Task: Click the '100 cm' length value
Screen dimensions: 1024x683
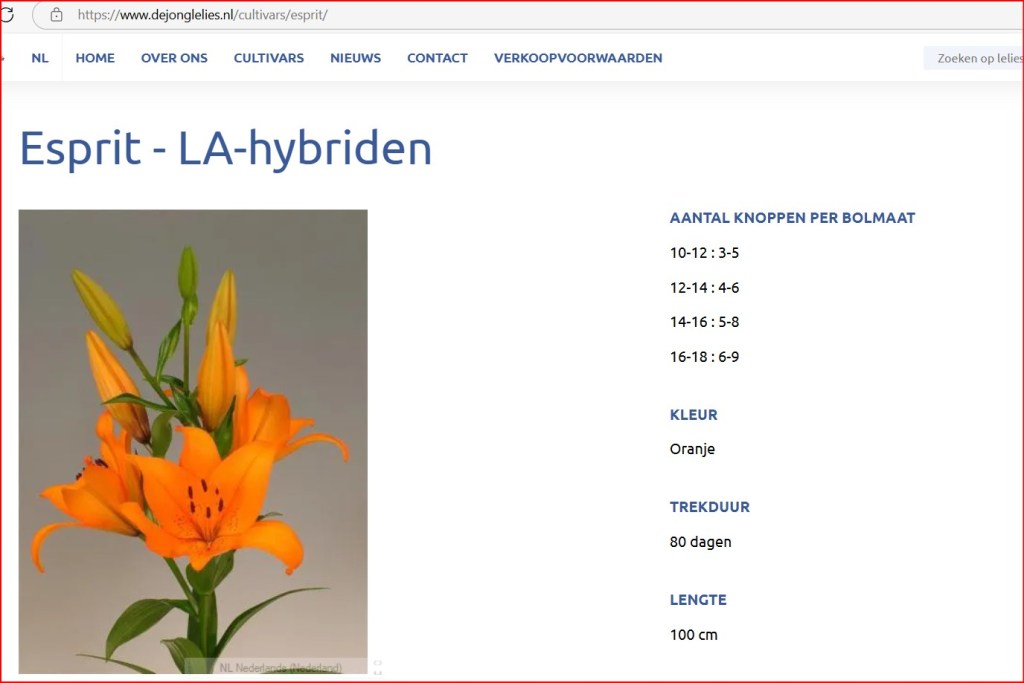Action: [693, 635]
